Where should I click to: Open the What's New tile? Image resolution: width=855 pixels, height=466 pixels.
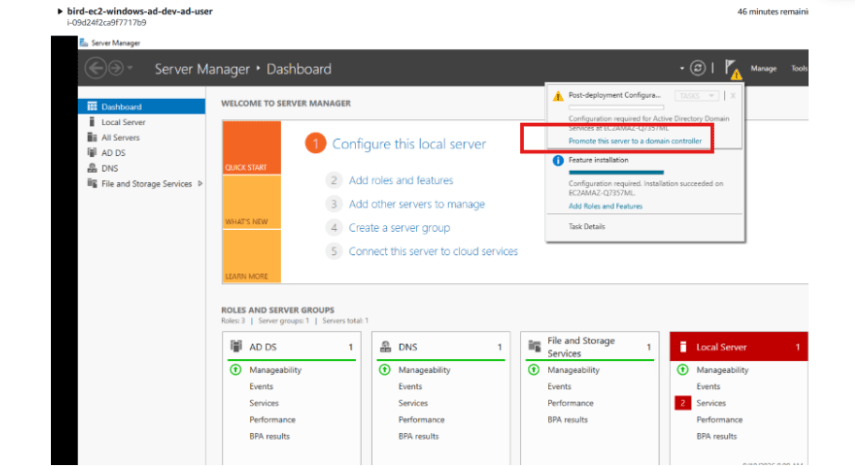tap(251, 202)
